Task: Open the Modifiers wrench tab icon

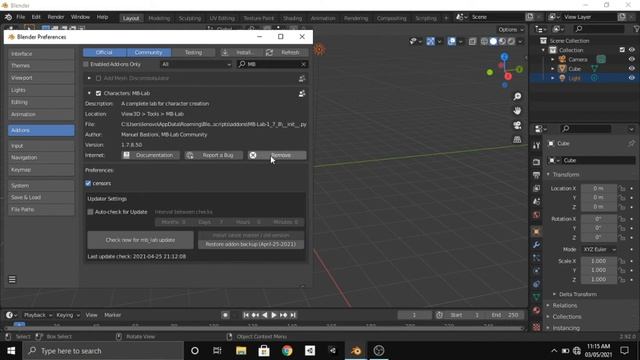Action: pos(536,244)
